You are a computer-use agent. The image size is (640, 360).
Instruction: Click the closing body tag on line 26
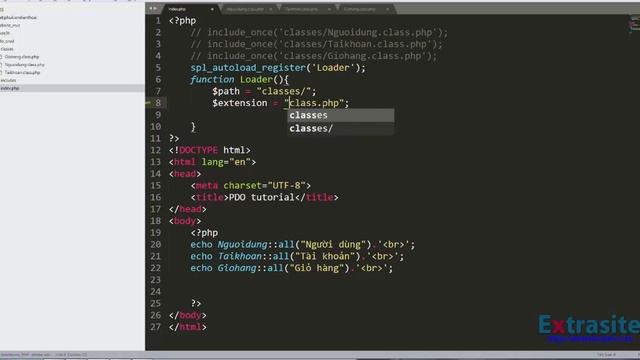pos(188,315)
